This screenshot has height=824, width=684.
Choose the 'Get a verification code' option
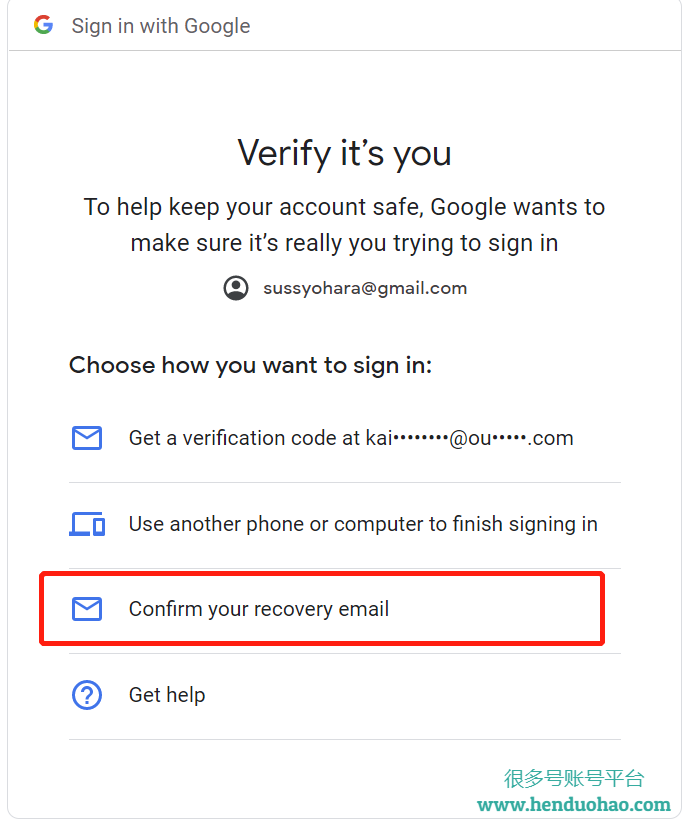tap(350, 438)
